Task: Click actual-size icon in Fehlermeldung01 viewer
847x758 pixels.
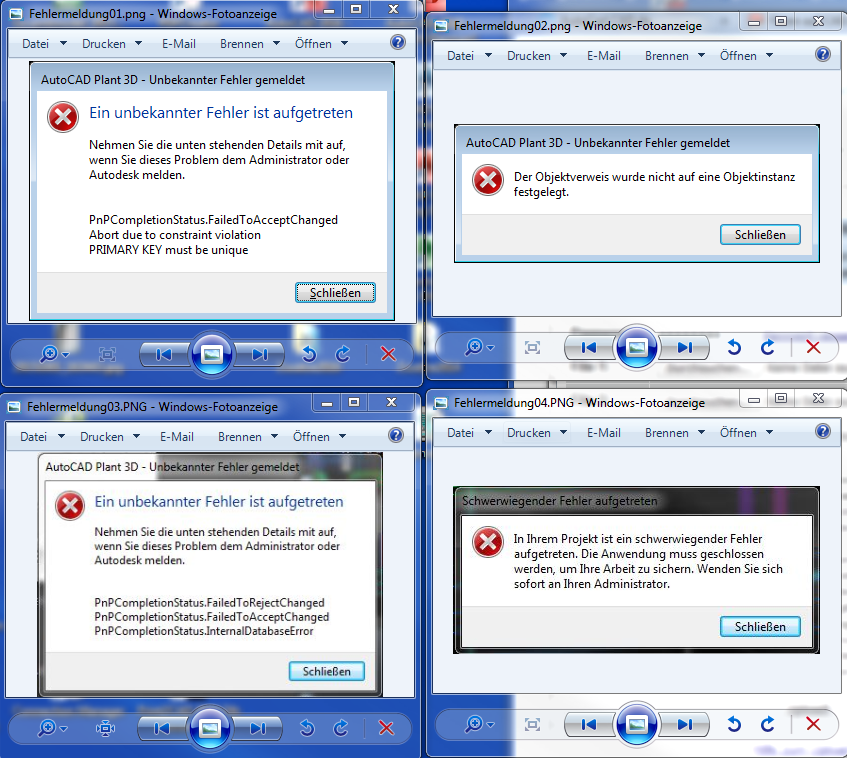Action: (x=107, y=354)
